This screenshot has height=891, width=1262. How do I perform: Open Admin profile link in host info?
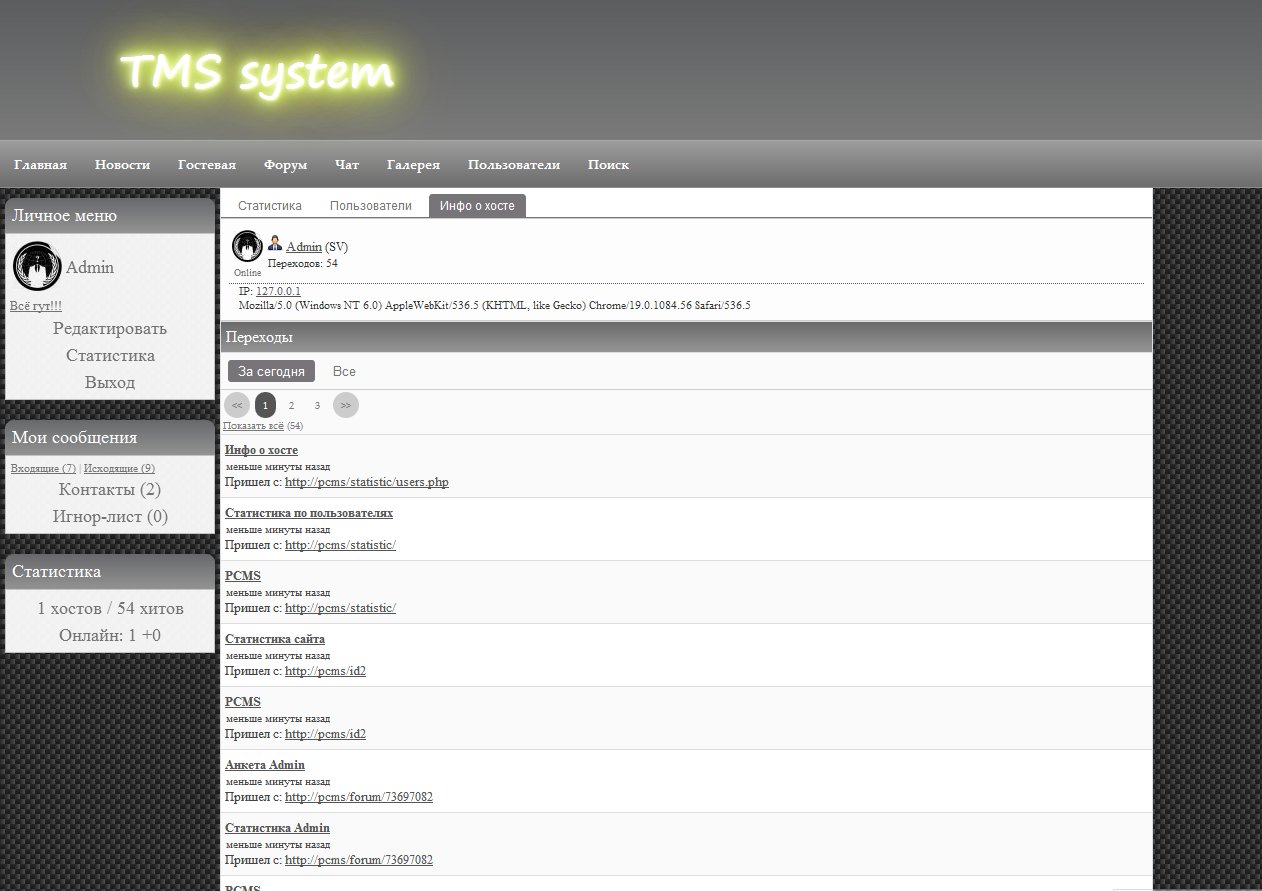[x=304, y=247]
